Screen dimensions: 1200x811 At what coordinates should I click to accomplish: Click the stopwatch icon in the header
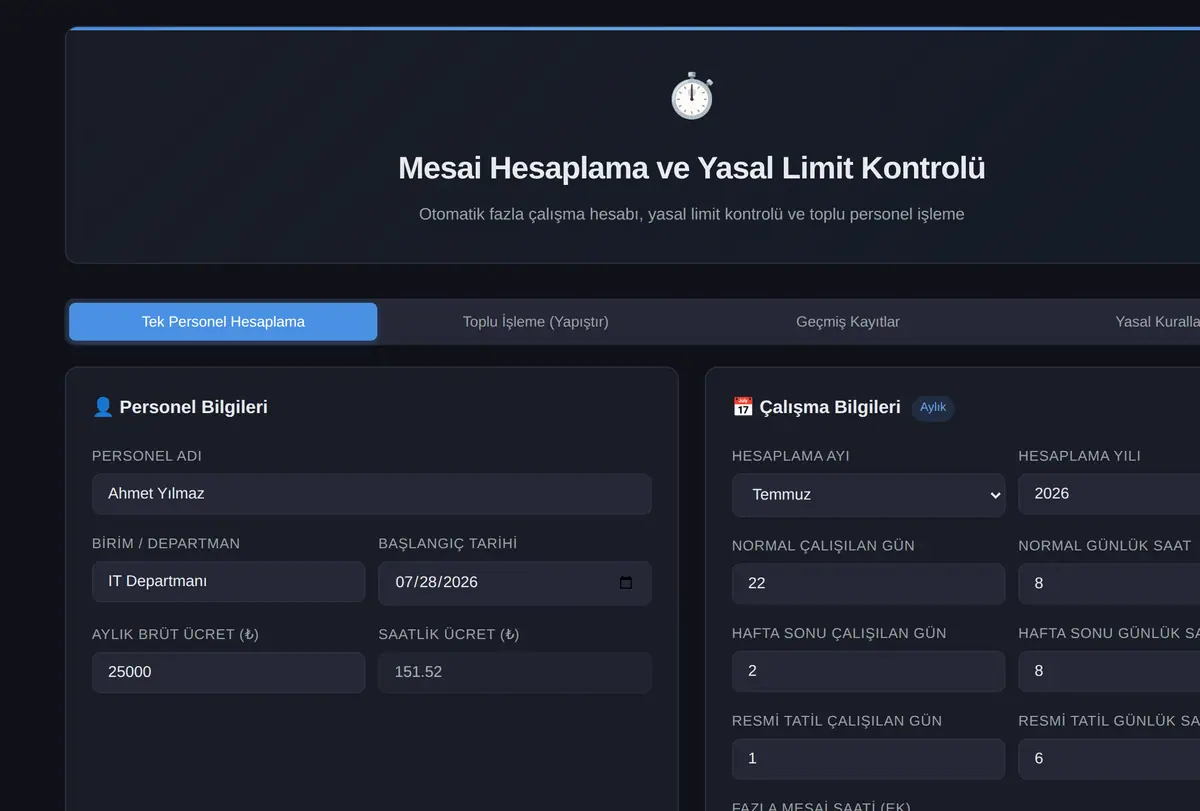(x=692, y=97)
